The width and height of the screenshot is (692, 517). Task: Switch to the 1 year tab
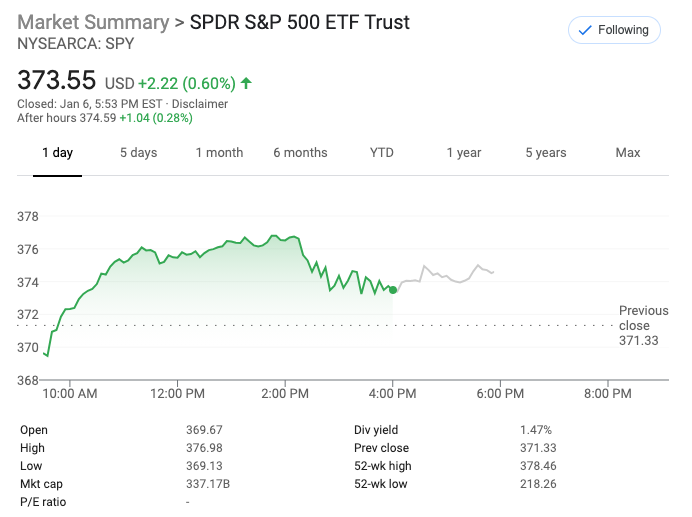[463, 153]
